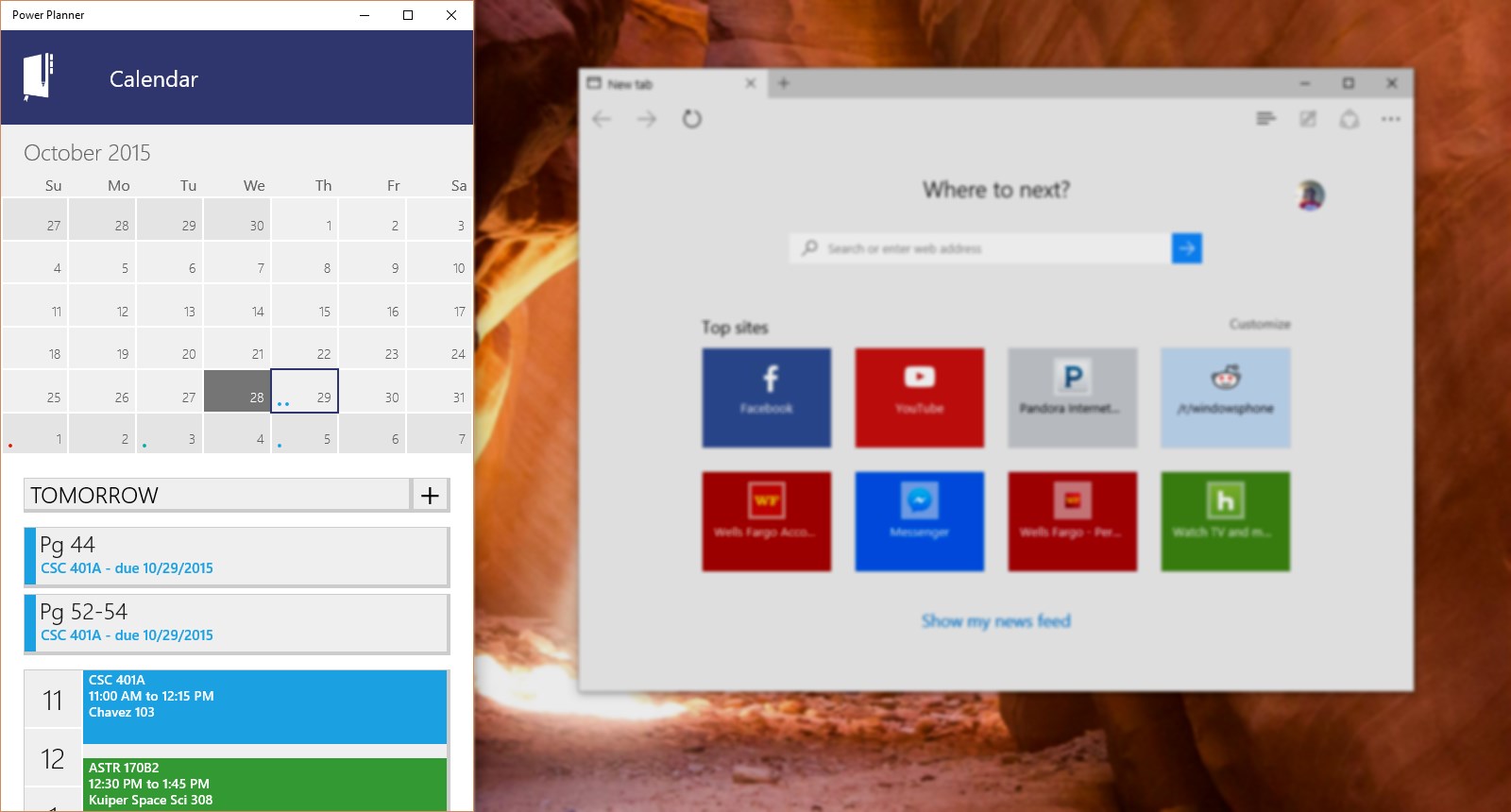Open the web note icon in the browser
Screen dimensions: 1511x812
[1308, 119]
